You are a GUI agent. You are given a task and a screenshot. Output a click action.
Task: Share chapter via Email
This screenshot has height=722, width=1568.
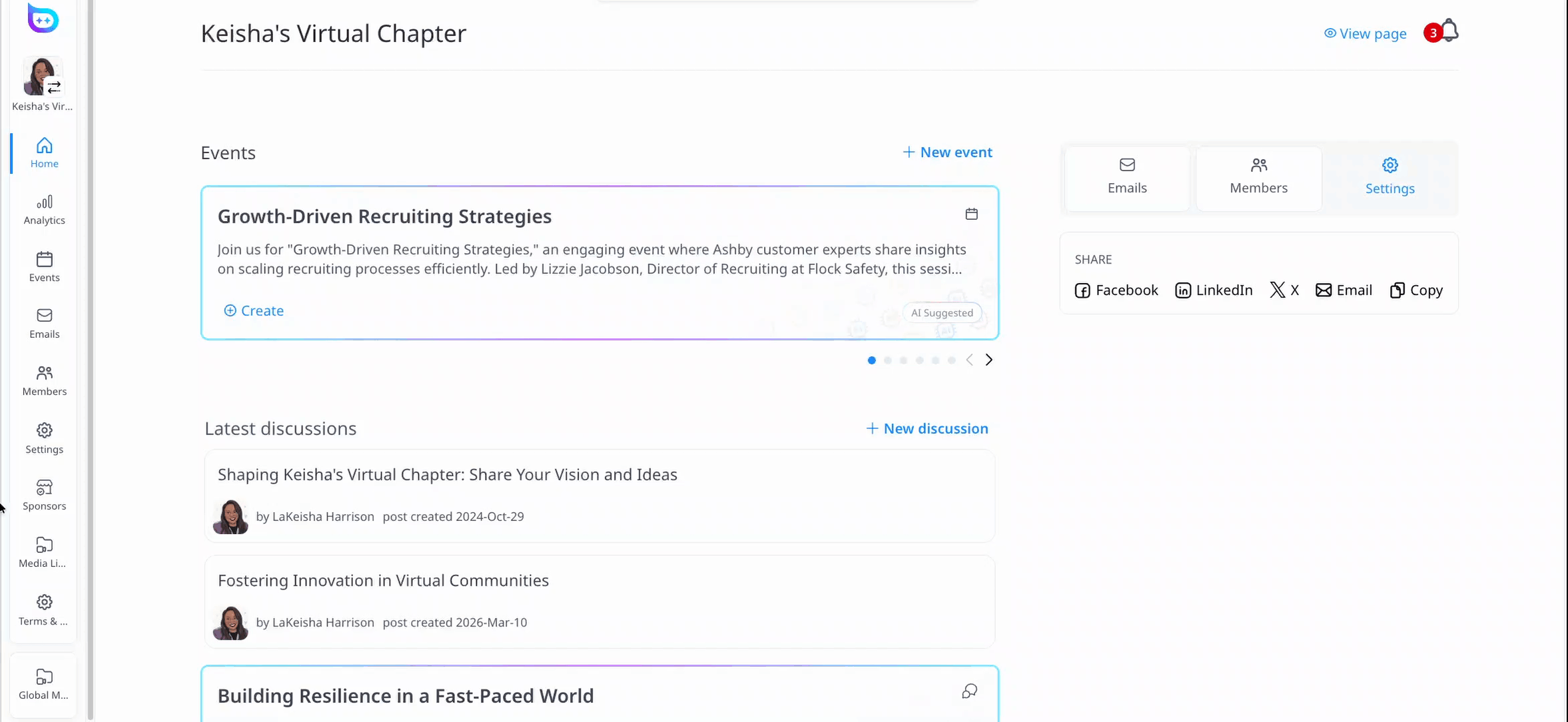point(1344,290)
